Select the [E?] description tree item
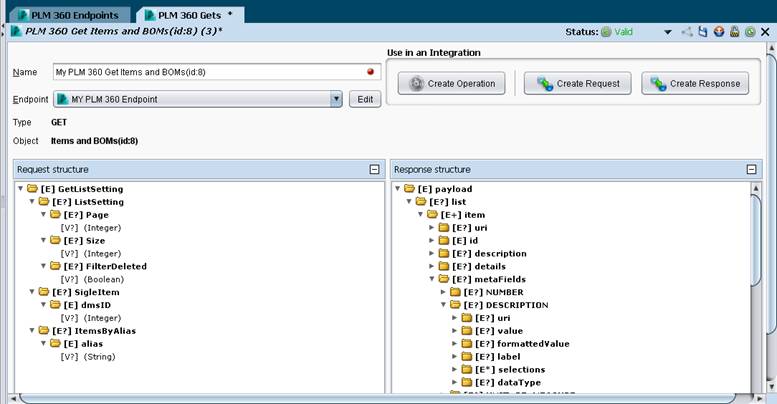This screenshot has width=777, height=404. (489, 253)
